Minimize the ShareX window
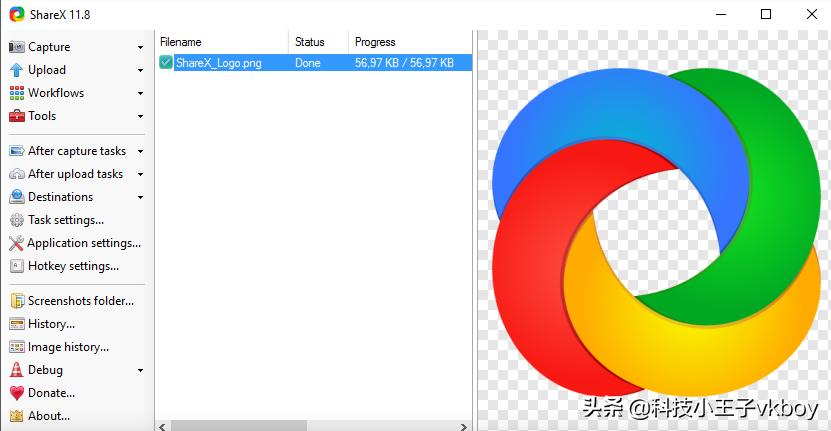The height and width of the screenshot is (431, 831). 721,14
